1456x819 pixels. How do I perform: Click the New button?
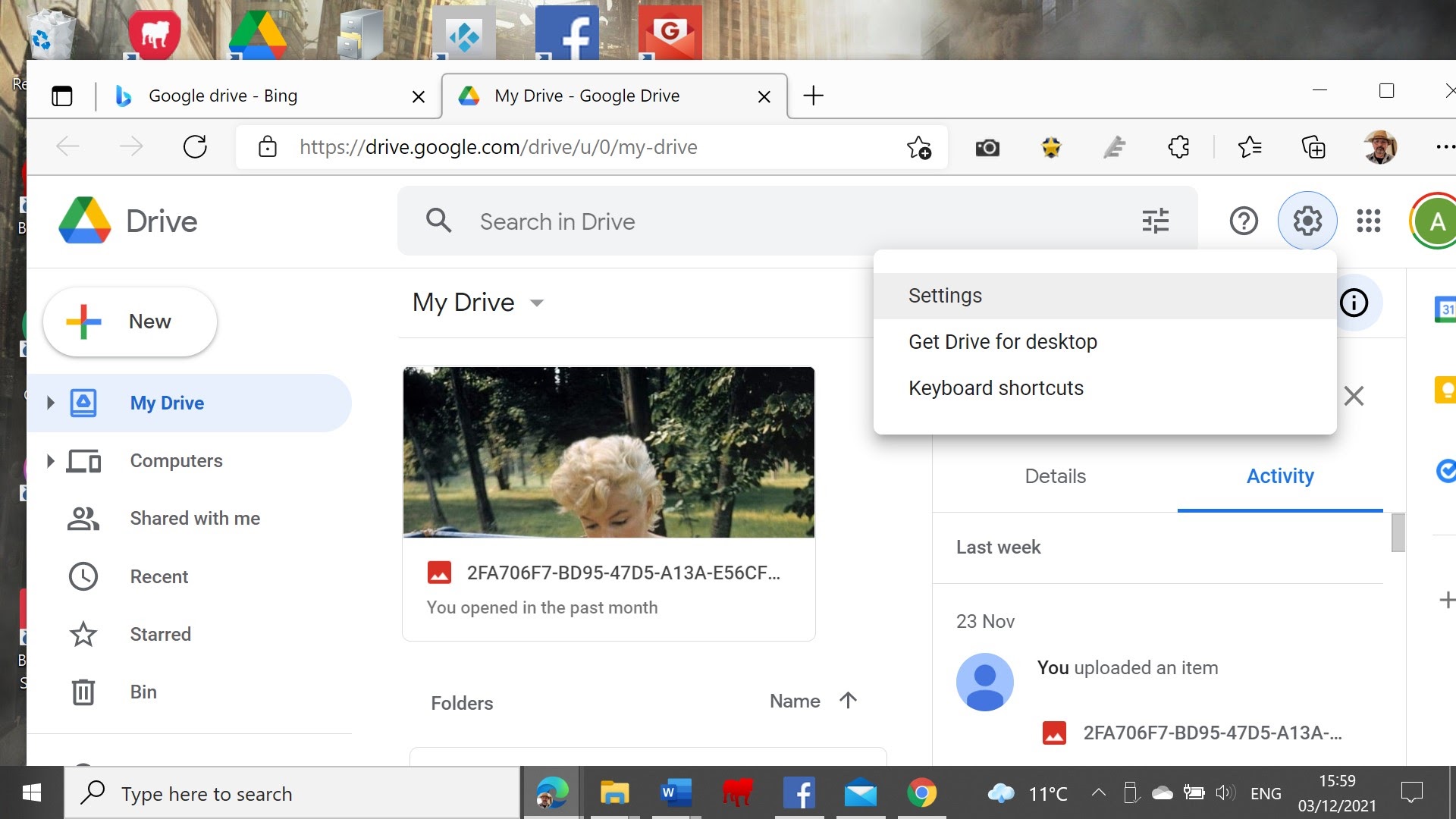tap(130, 322)
